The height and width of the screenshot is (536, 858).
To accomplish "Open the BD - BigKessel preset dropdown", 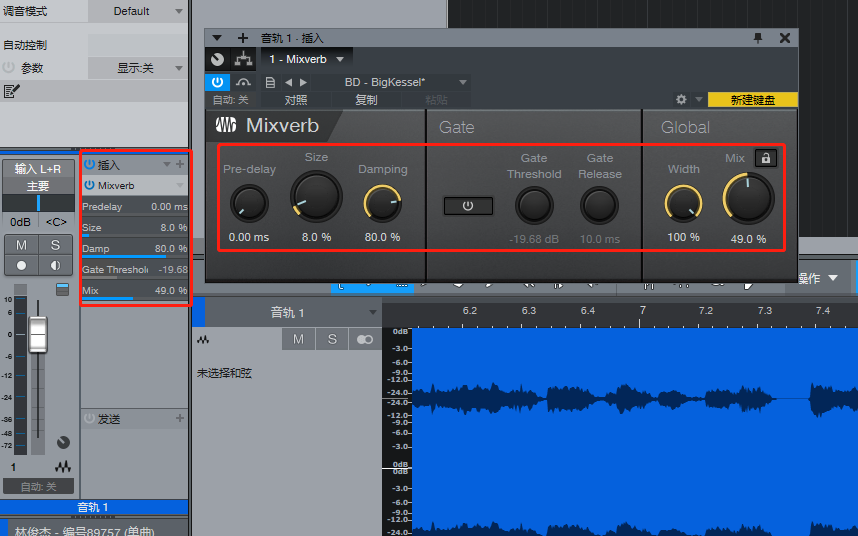I will pyautogui.click(x=392, y=83).
